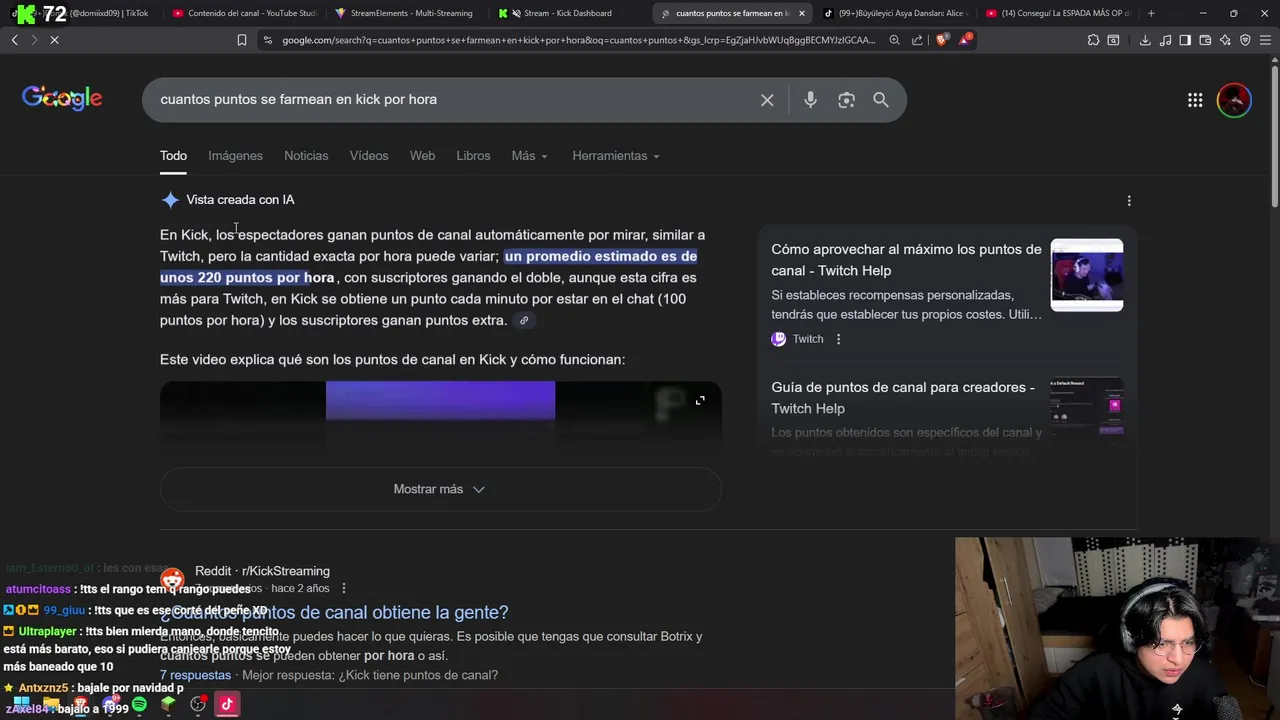The image size is (1280, 720).
Task: Share this page from address bar
Action: 917,40
